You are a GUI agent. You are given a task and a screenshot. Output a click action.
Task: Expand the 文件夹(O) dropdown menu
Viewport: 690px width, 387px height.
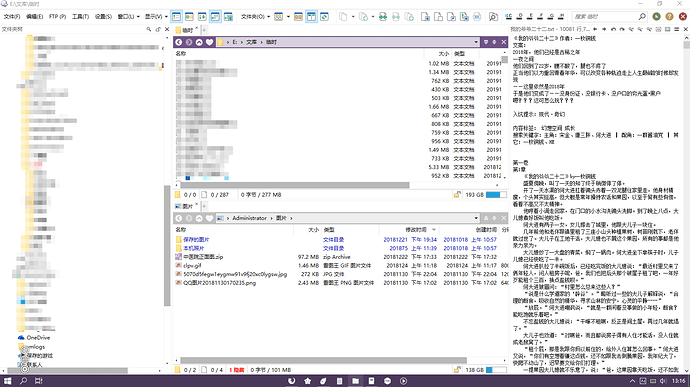[255, 17]
